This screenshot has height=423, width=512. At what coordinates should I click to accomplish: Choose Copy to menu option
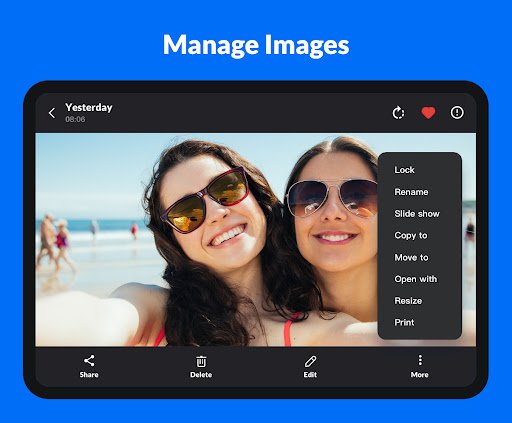click(x=411, y=236)
